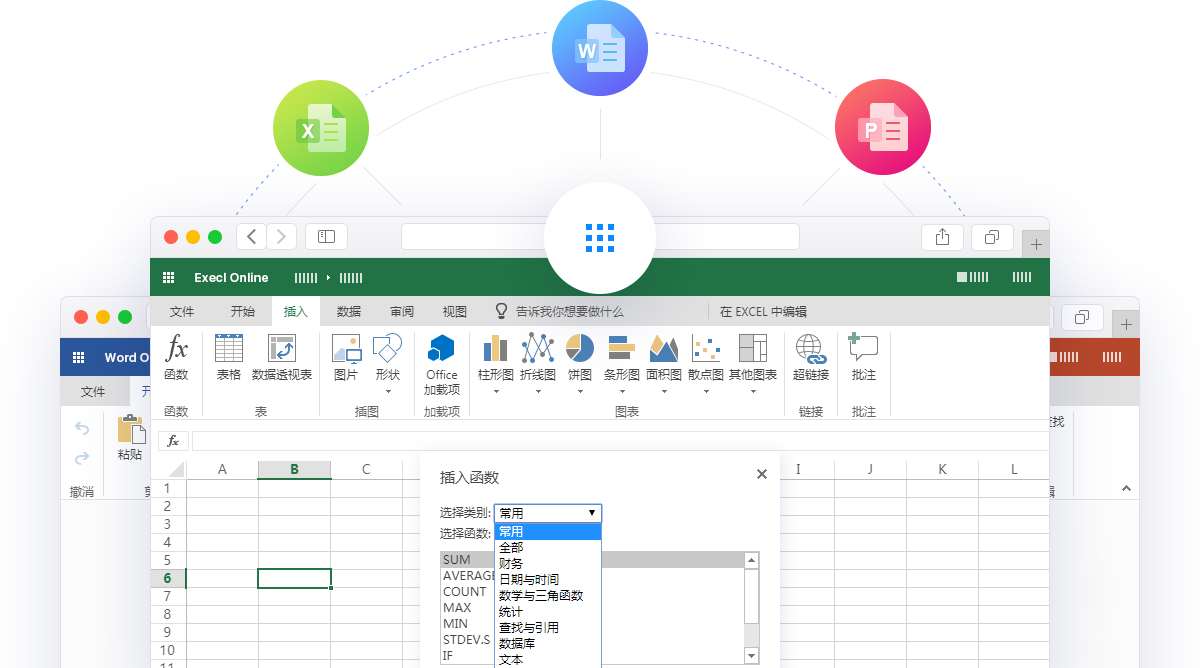Viewport: 1200px width, 668px height.
Task: Choose 日期与时间 in category list
Action: tap(548, 580)
